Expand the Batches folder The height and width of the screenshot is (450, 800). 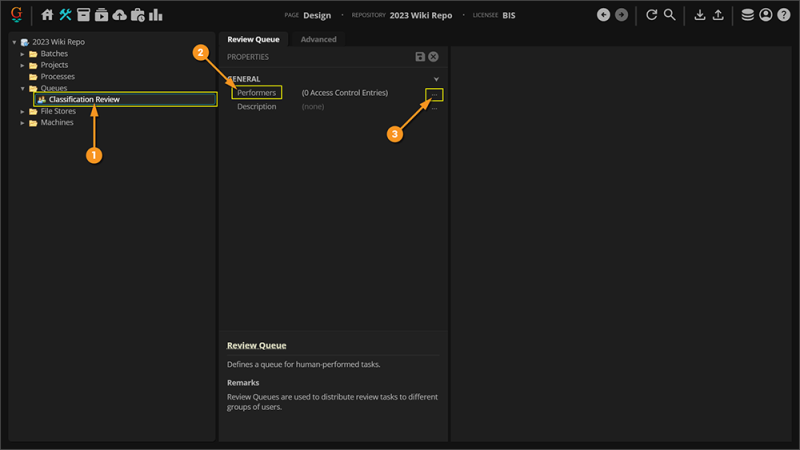23,54
